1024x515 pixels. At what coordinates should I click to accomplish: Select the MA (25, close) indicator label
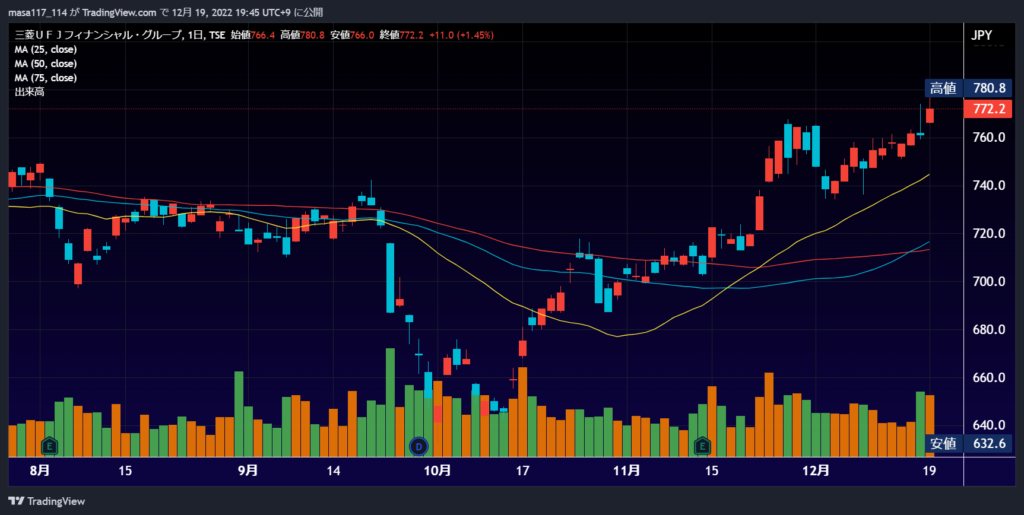[x=46, y=49]
